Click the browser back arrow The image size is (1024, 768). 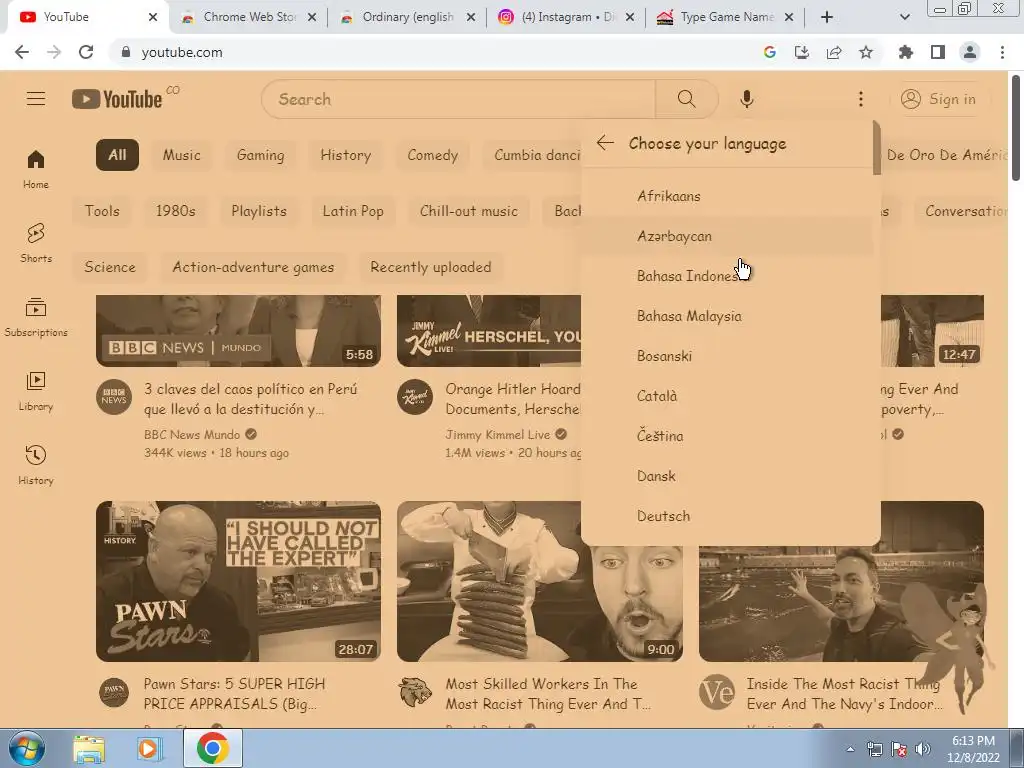(x=22, y=52)
